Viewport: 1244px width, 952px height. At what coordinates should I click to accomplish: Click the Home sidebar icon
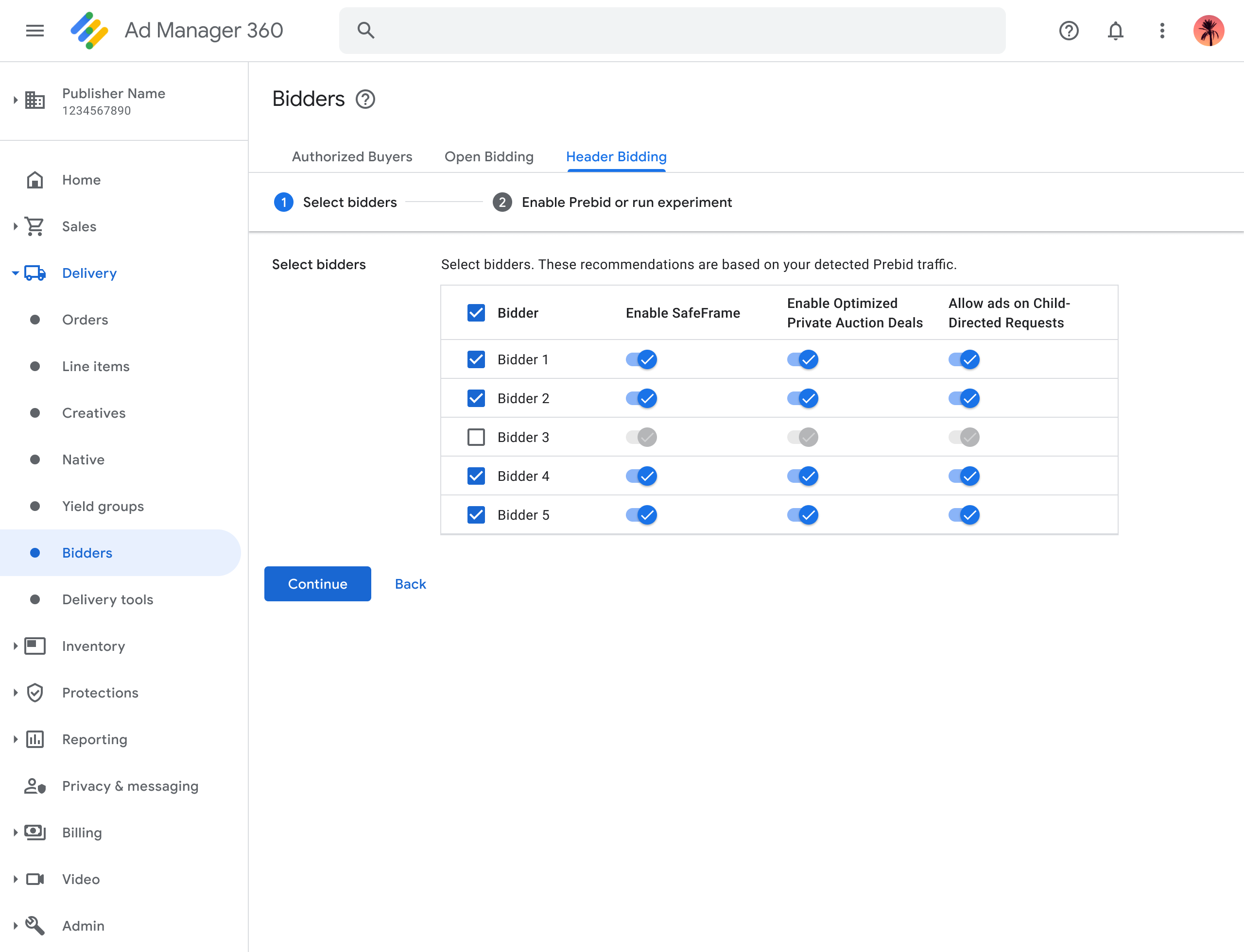tap(35, 180)
